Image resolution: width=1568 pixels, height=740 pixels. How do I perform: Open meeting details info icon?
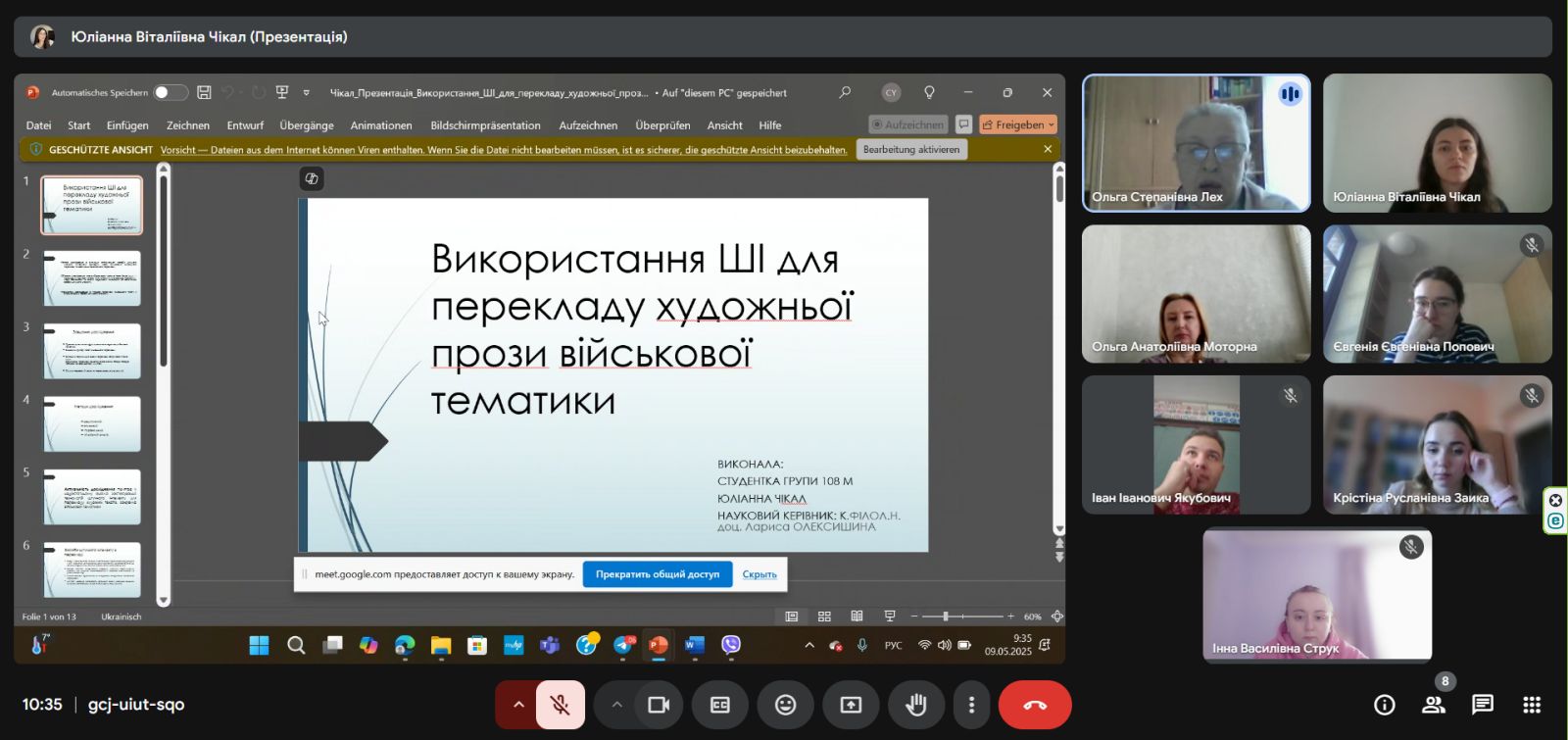[1384, 705]
